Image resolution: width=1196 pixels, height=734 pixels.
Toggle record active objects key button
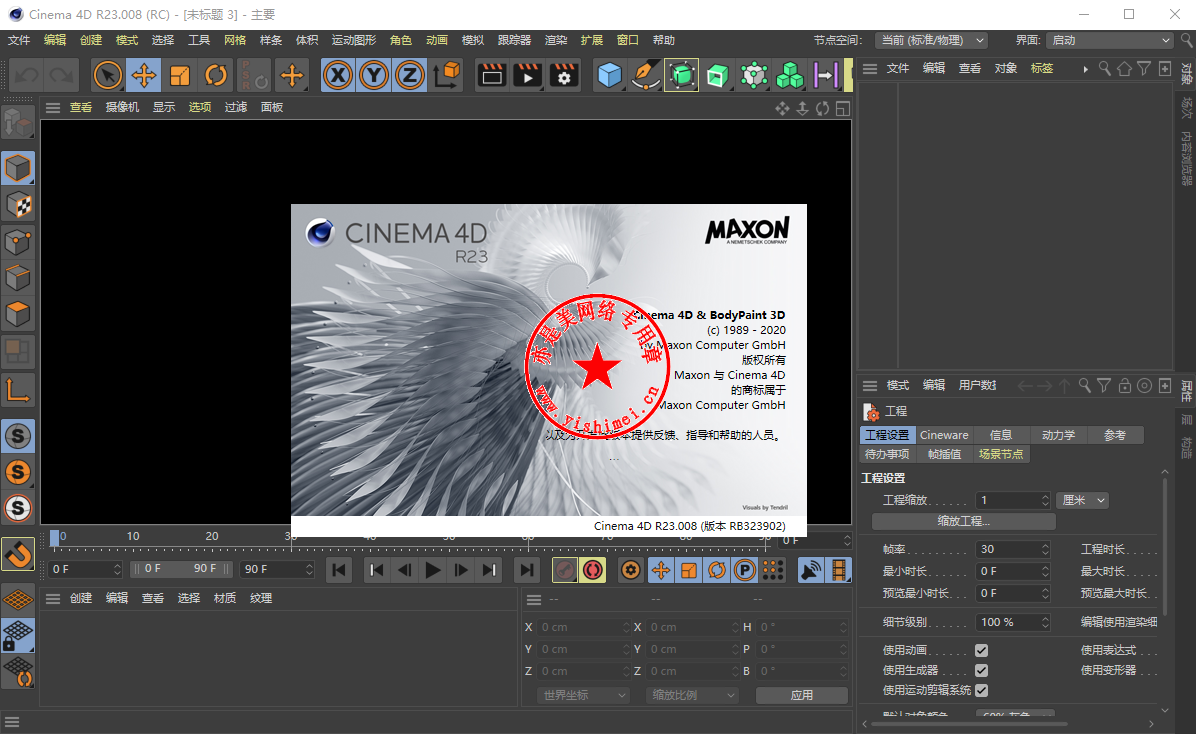click(x=564, y=570)
